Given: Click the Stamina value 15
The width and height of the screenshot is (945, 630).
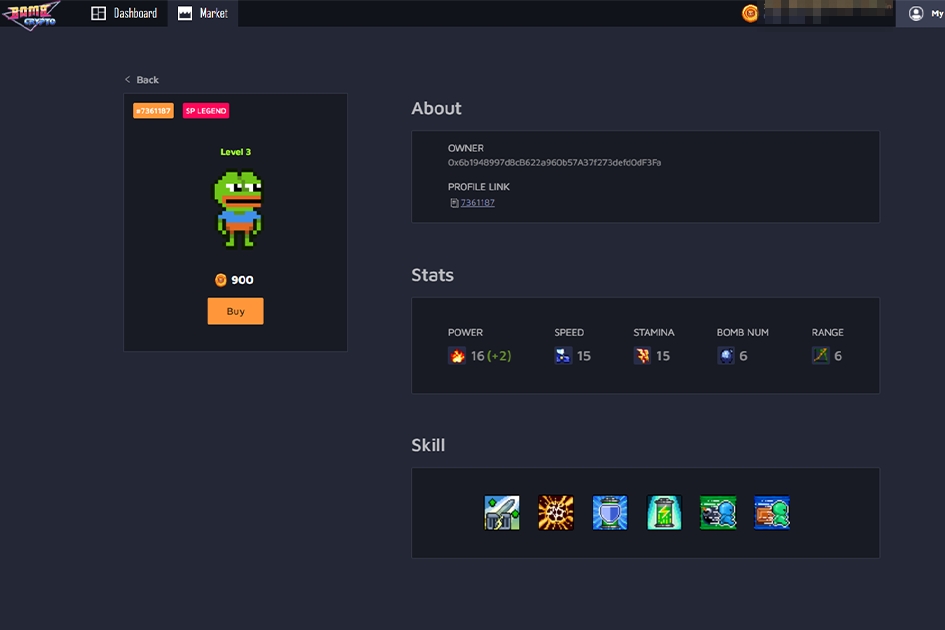Looking at the screenshot, I should pyautogui.click(x=663, y=356).
